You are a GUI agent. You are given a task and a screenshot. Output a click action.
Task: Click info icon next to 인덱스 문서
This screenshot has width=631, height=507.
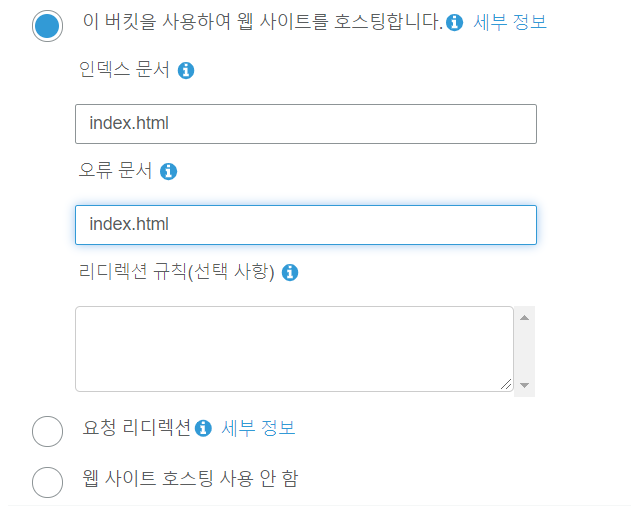tap(186, 70)
